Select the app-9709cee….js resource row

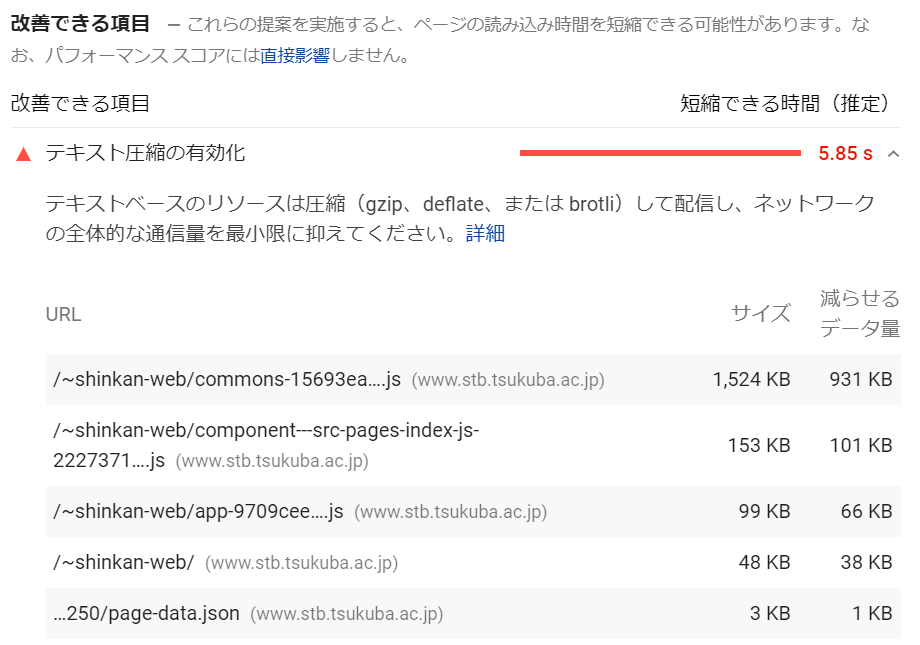click(200, 511)
